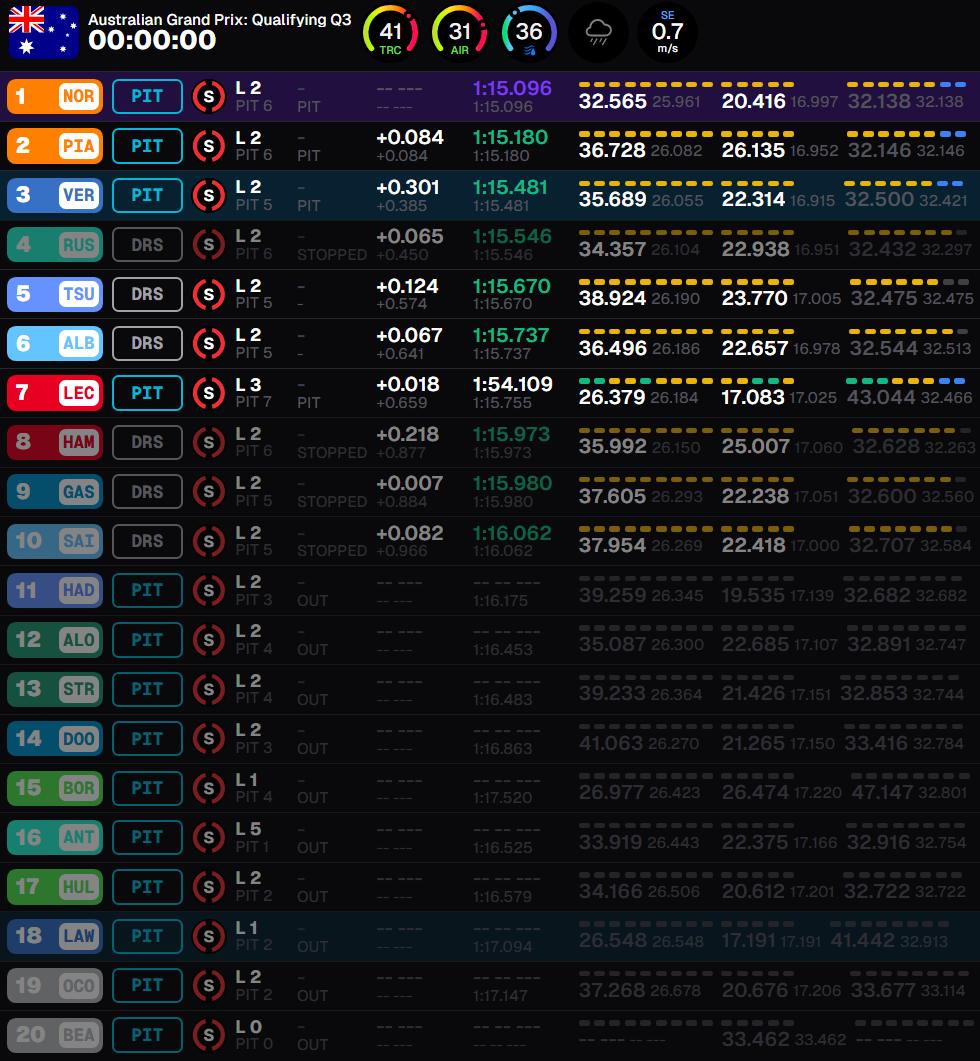Click HAM's sector two time 25.007
This screenshot has height=1061, width=980.
755,447
